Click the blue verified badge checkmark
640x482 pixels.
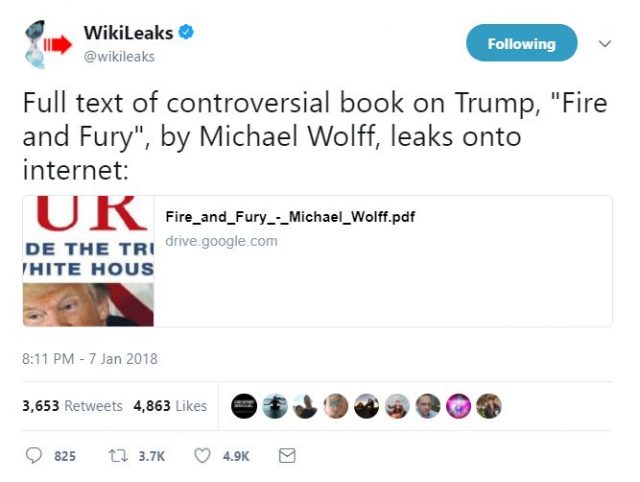(187, 32)
